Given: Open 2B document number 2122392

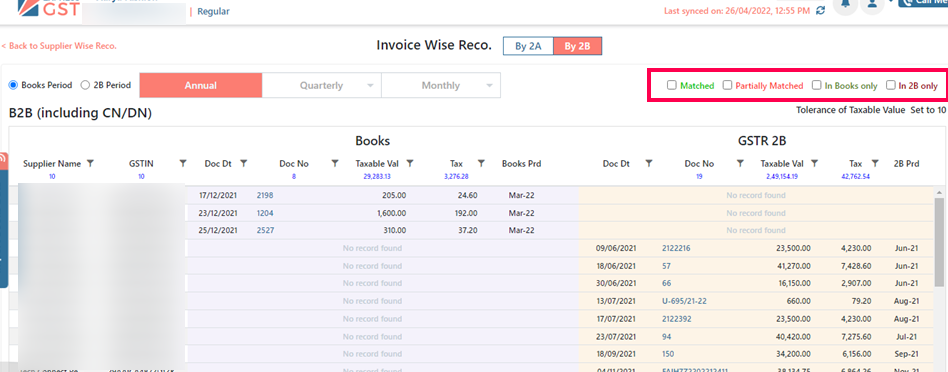Looking at the screenshot, I should [x=677, y=318].
